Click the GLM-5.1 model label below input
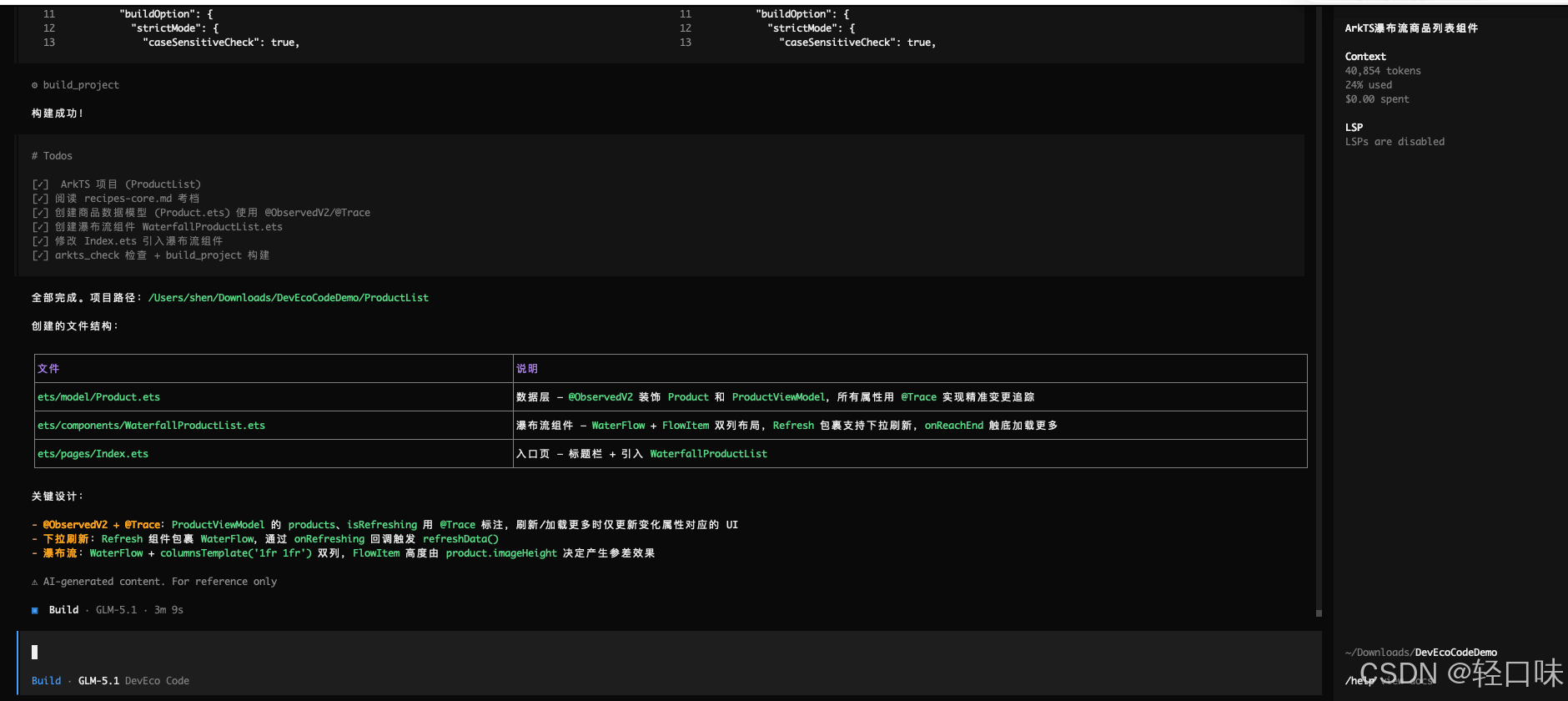This screenshot has width=1568, height=701. [98, 681]
